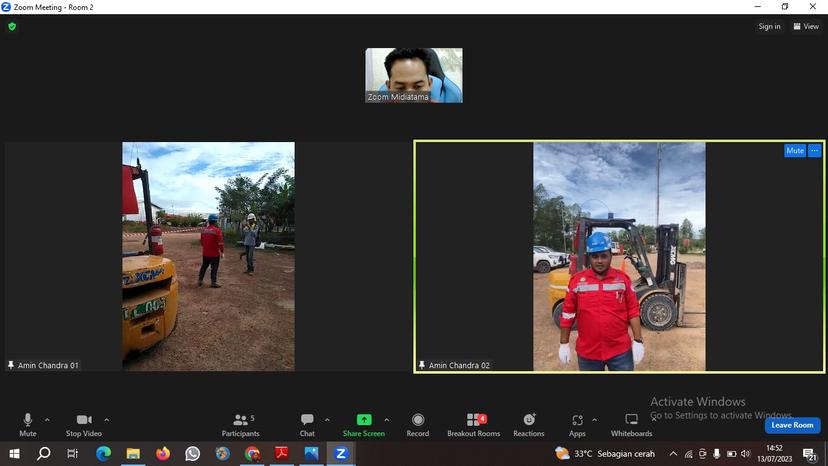Open more options on Amin Chandra 02 tile
Image resolution: width=828 pixels, height=466 pixels.
coord(814,151)
